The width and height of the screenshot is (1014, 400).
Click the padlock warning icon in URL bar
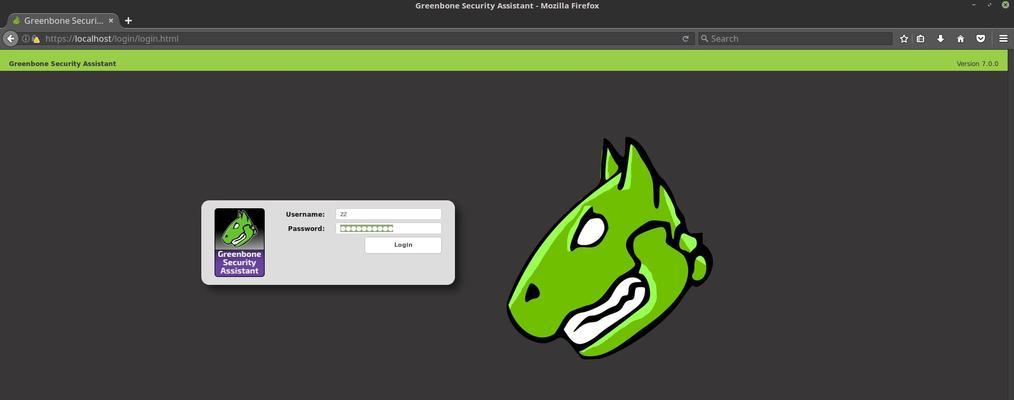pos(36,39)
